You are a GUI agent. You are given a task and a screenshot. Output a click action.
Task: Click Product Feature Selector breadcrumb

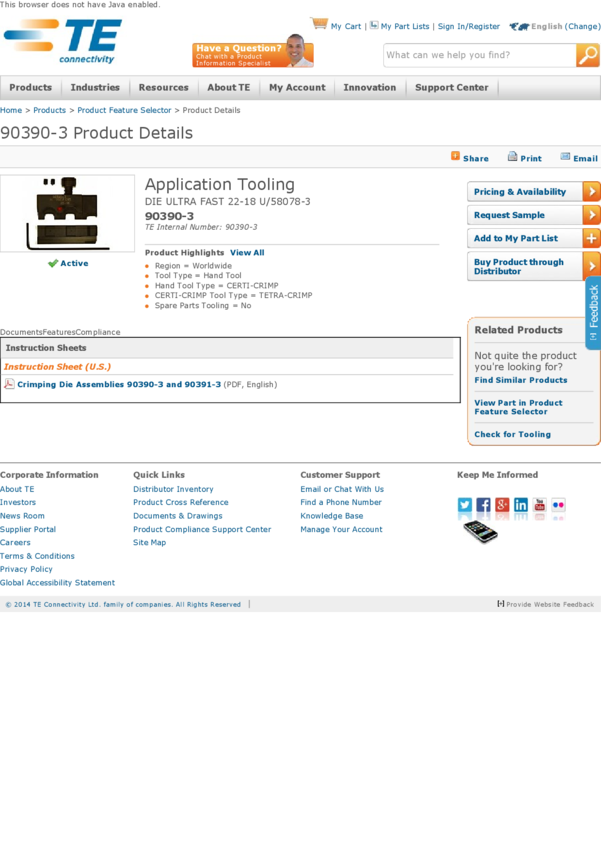(124, 110)
